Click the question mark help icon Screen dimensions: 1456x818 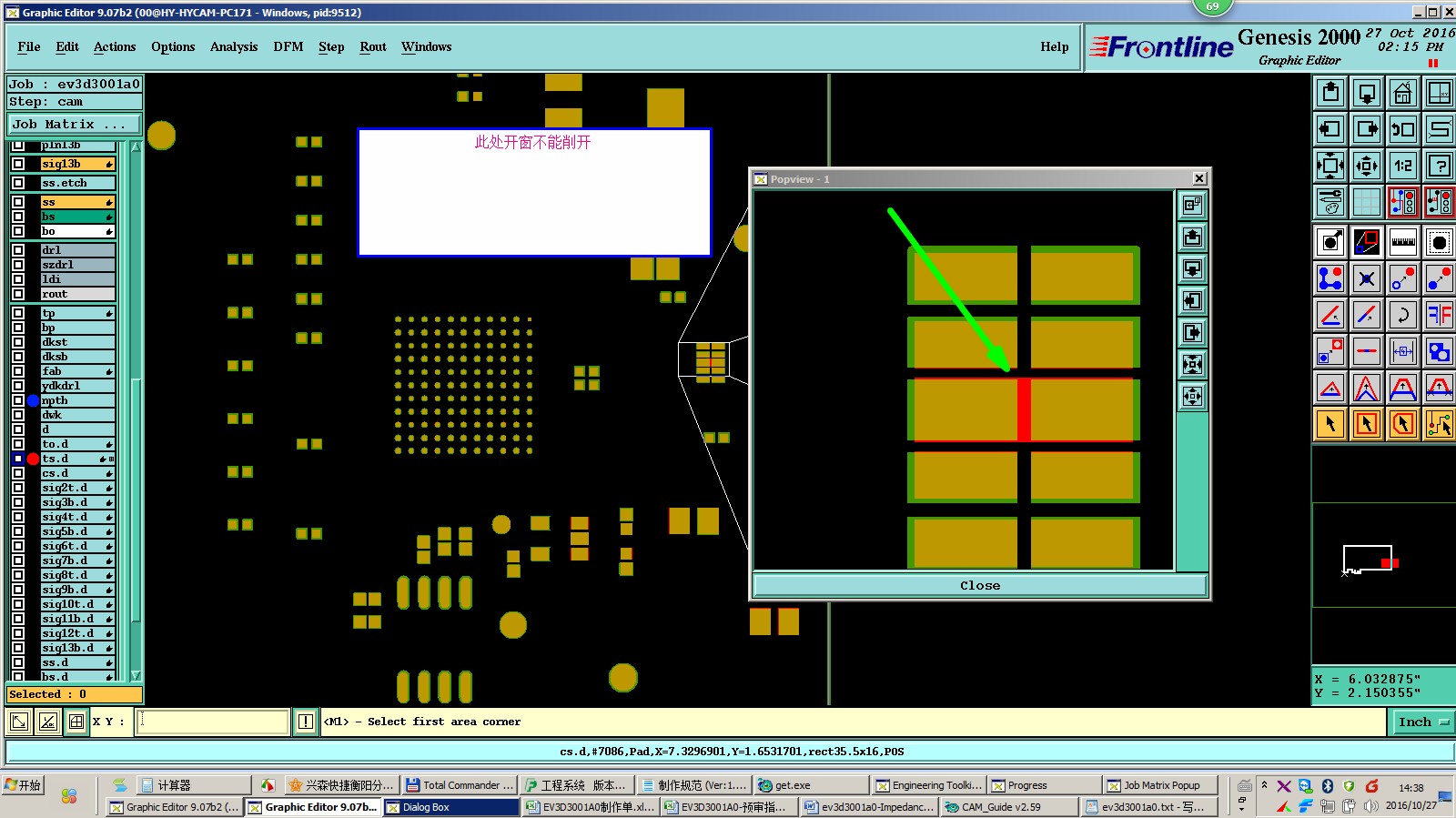tap(1440, 166)
